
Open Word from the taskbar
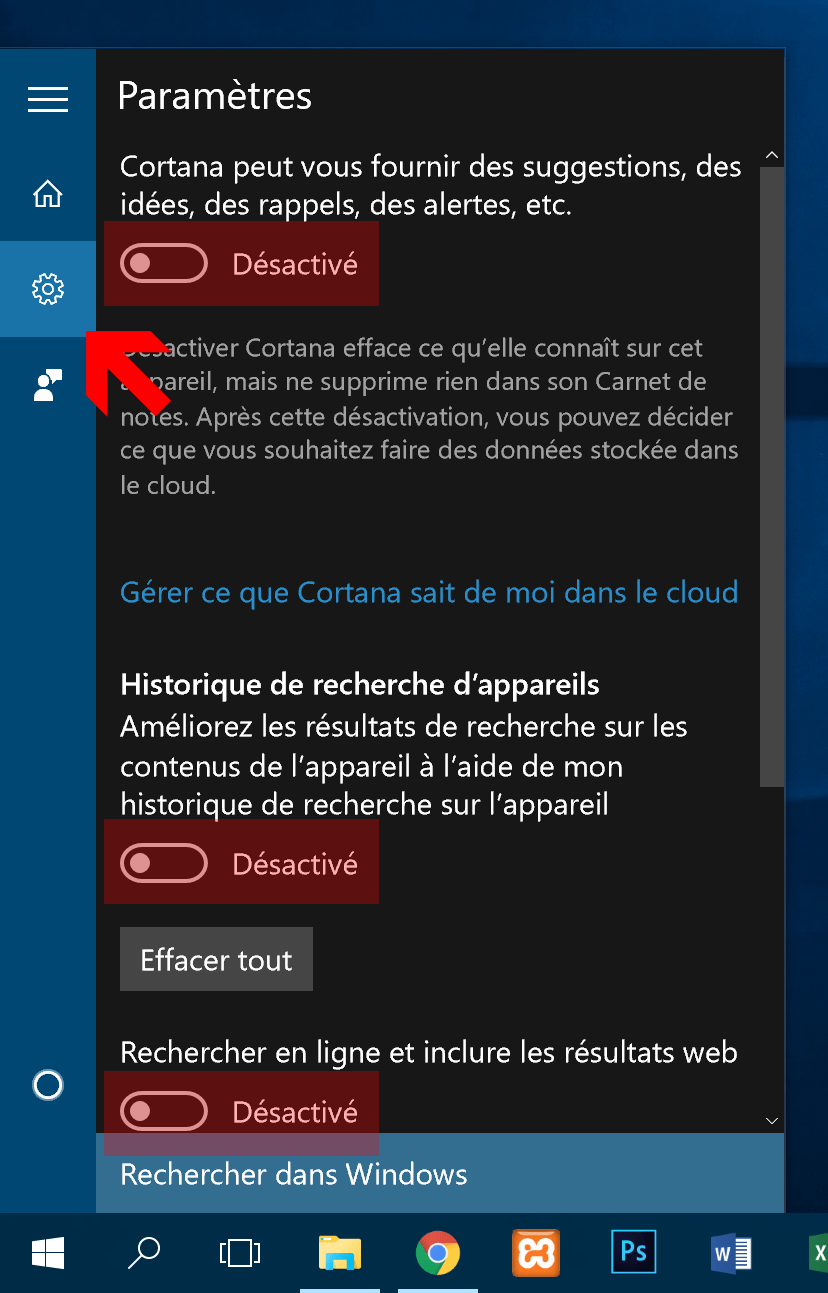click(x=731, y=1252)
